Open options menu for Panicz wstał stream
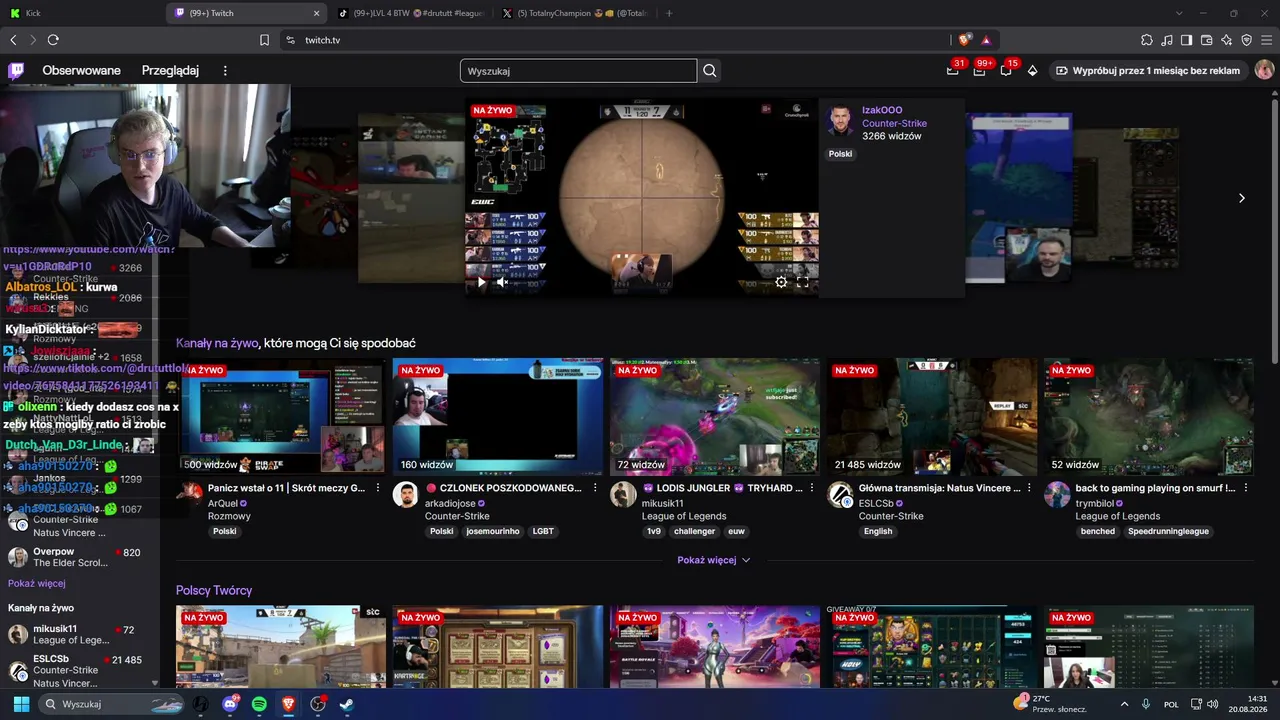Image resolution: width=1280 pixels, height=720 pixels. click(x=378, y=488)
